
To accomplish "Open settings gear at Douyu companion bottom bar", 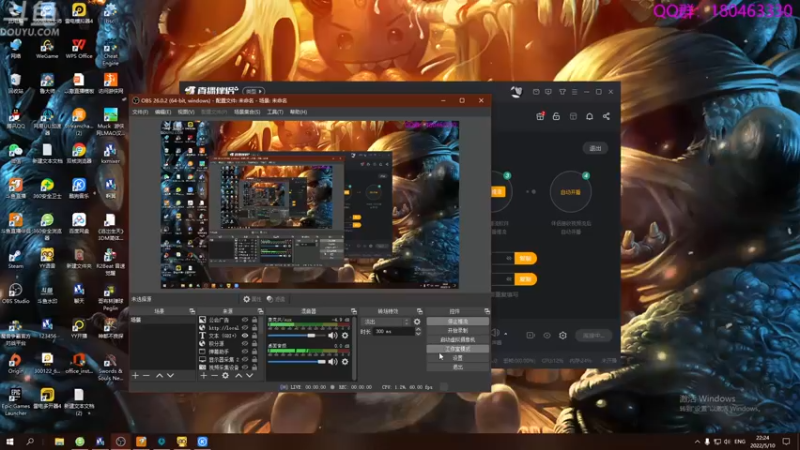I will tap(563, 335).
